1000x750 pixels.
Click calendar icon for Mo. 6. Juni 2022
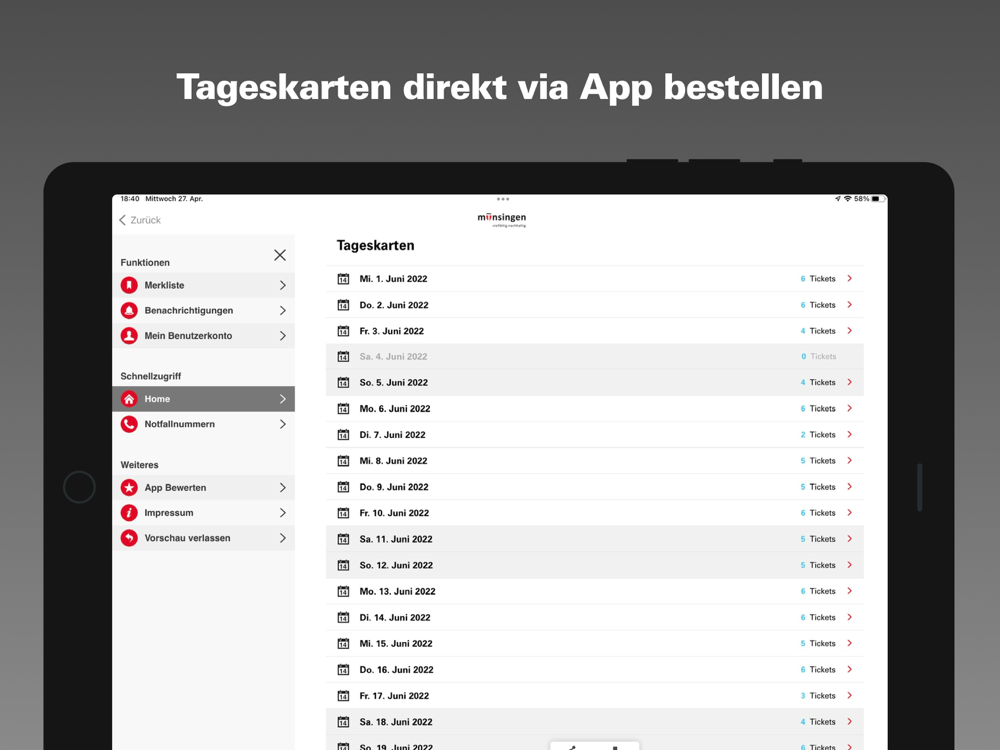(x=343, y=409)
